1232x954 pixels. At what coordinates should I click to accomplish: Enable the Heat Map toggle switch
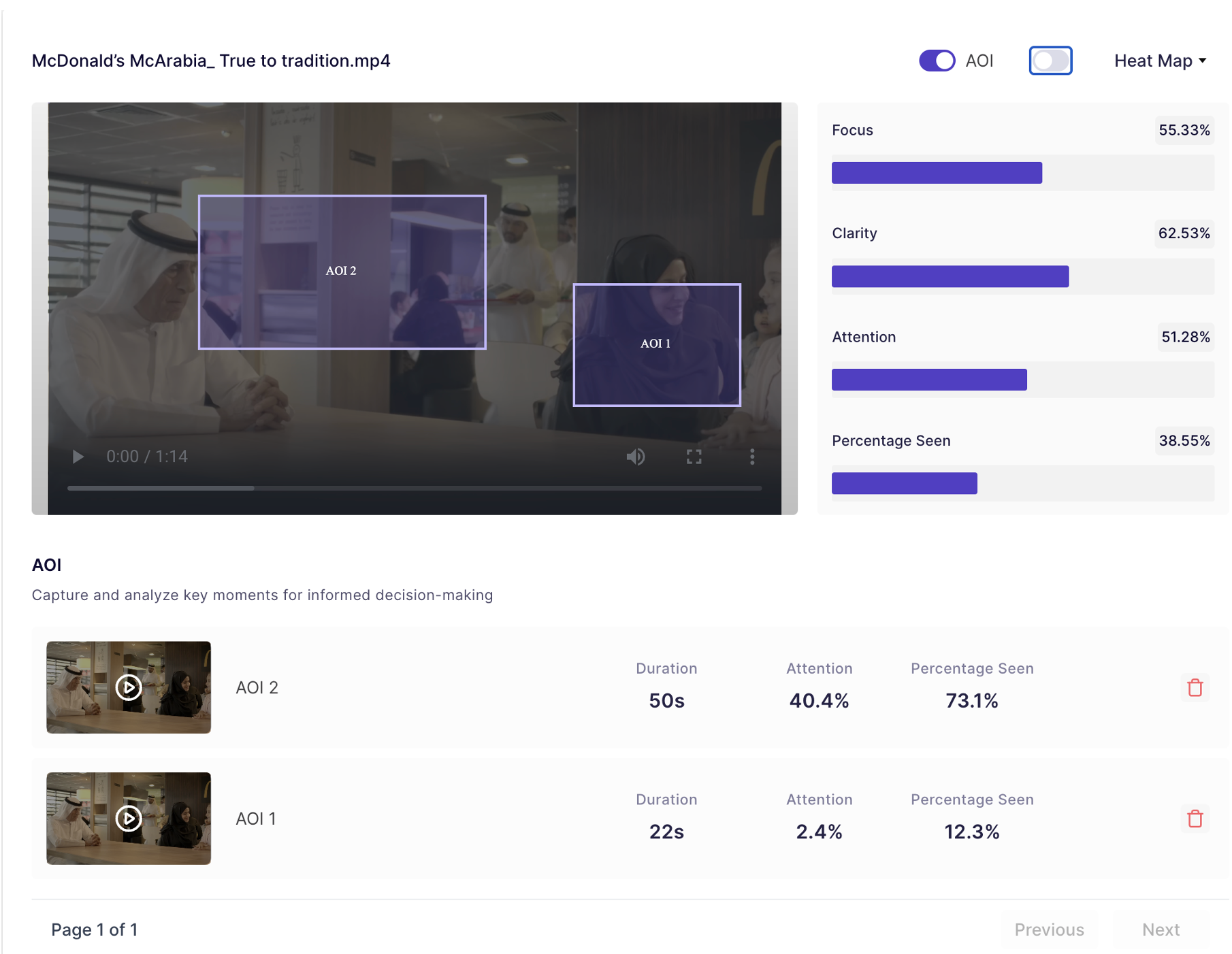click(1050, 61)
